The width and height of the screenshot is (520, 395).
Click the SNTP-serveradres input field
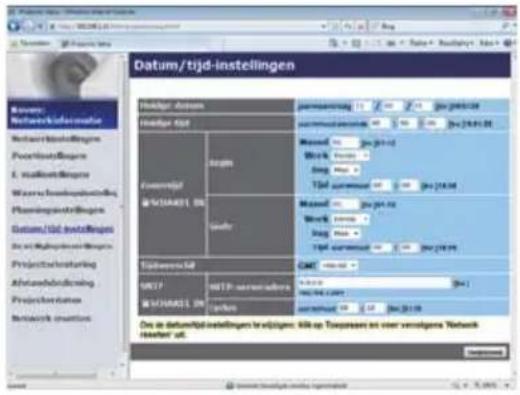tap(374, 283)
